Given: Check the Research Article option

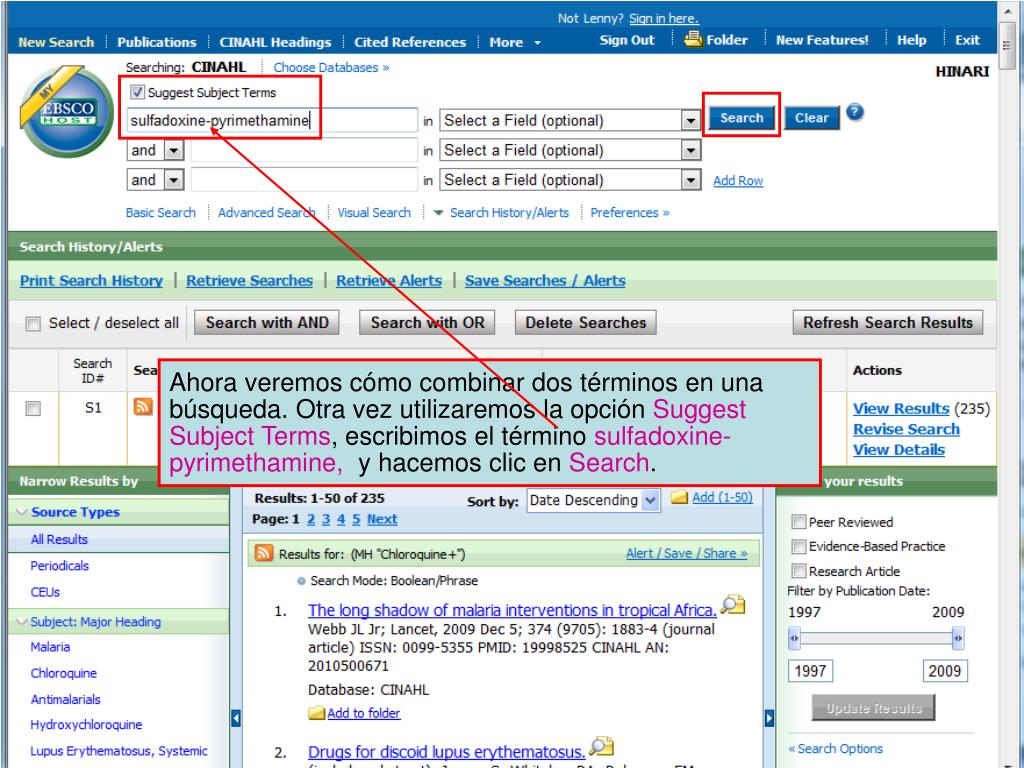Looking at the screenshot, I should click(798, 571).
